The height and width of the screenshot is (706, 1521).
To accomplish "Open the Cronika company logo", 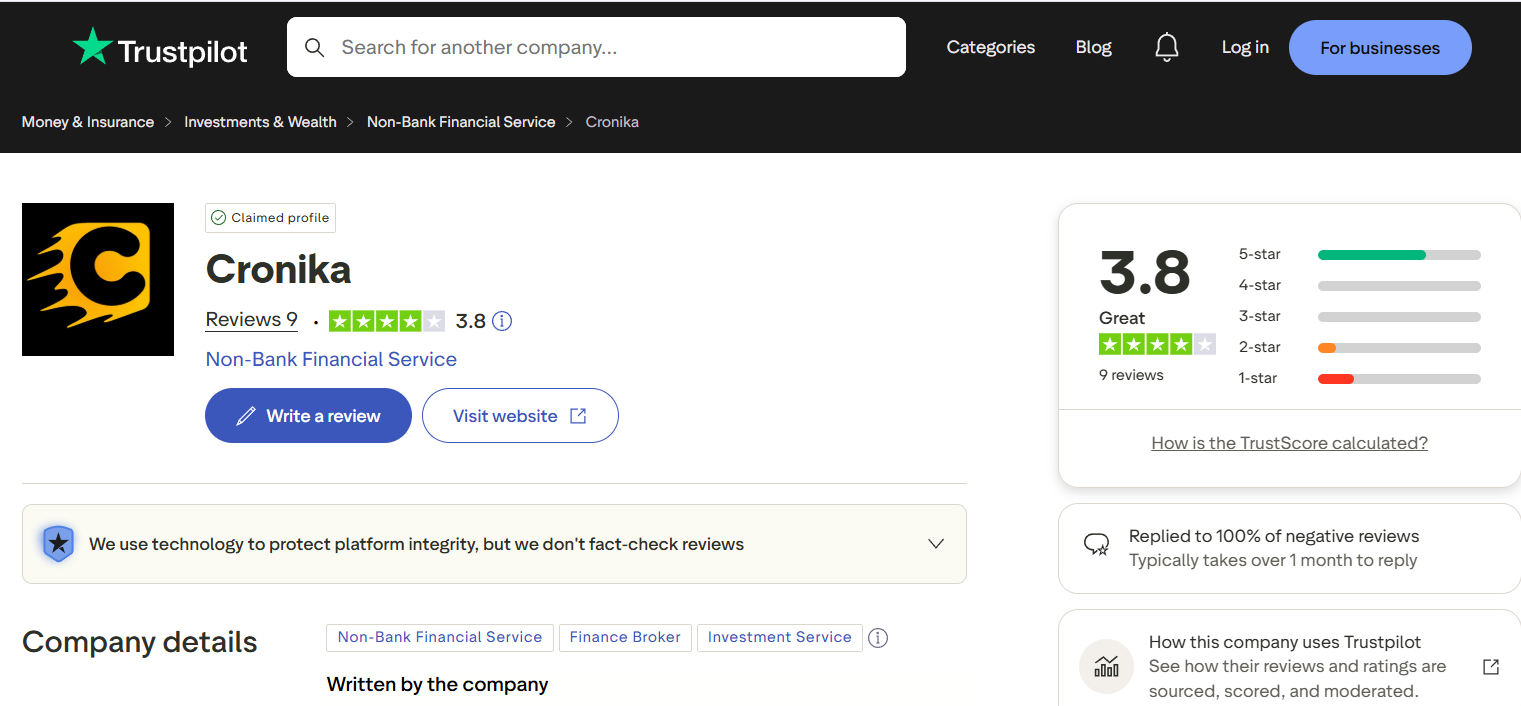I will (98, 279).
